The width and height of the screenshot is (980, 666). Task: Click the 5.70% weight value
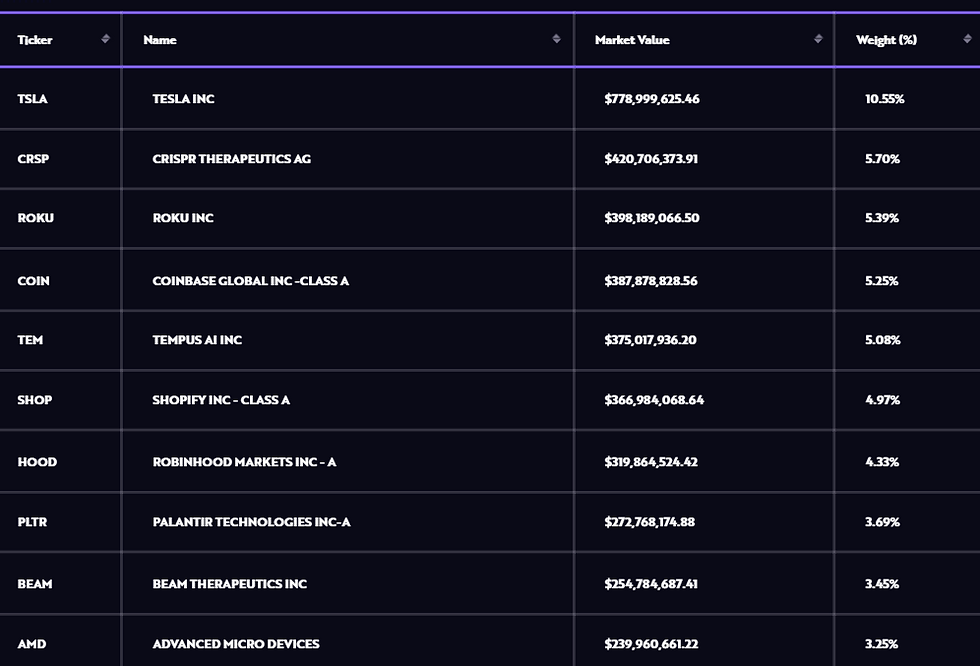[882, 159]
